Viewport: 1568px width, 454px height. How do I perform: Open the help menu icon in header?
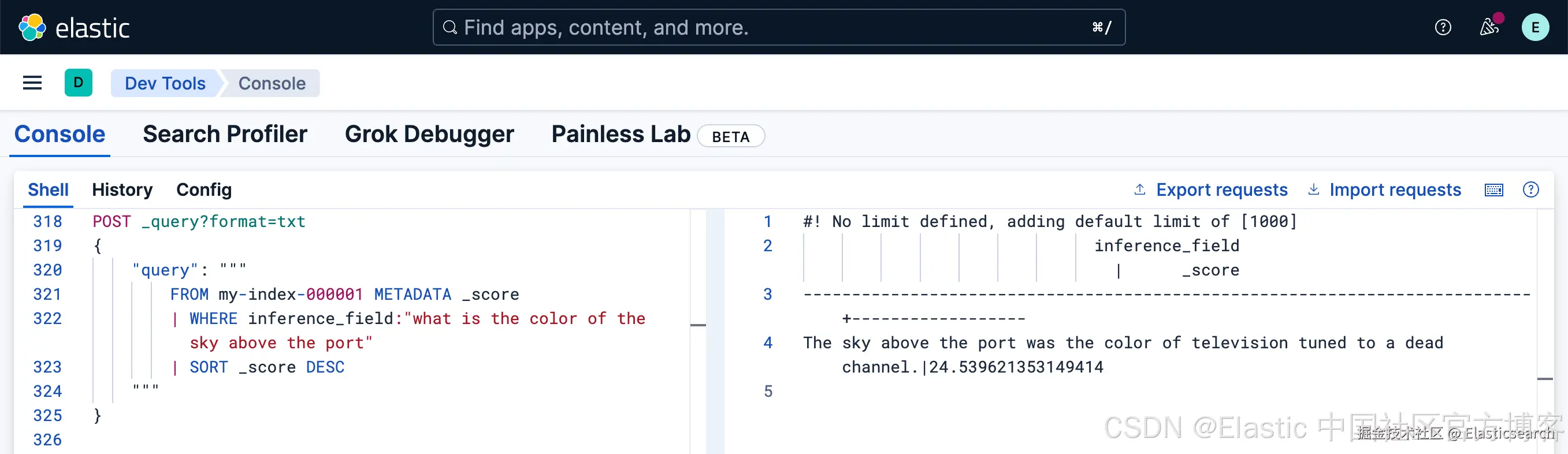(x=1443, y=27)
